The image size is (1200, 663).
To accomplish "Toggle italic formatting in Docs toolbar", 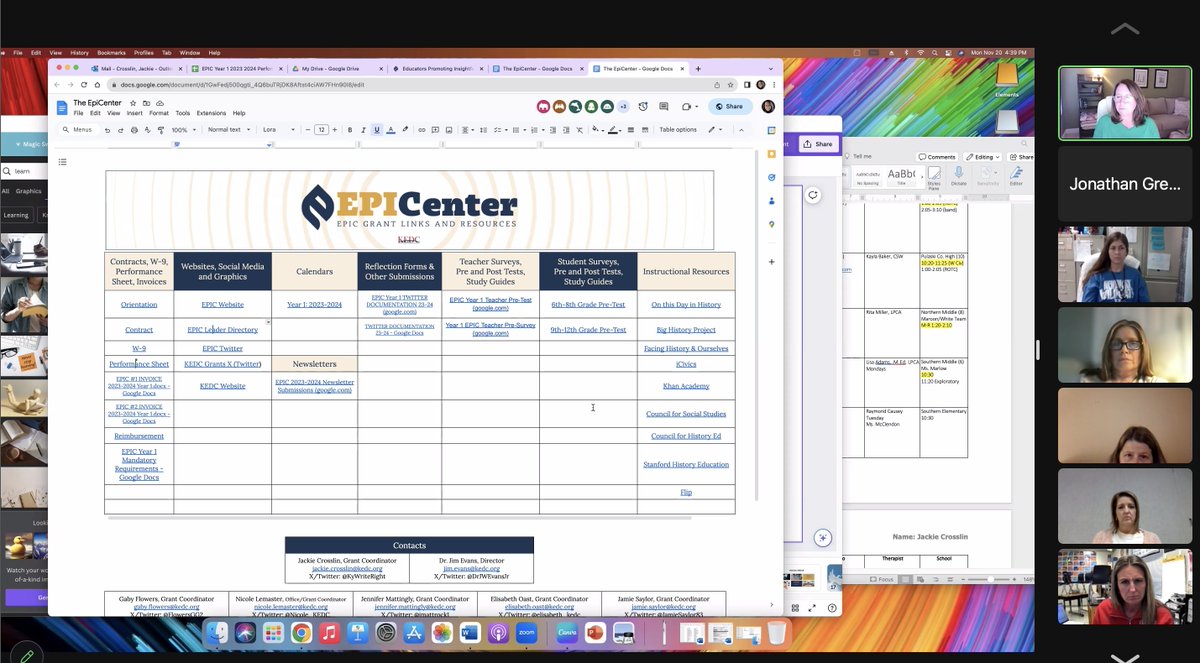I will pos(363,130).
